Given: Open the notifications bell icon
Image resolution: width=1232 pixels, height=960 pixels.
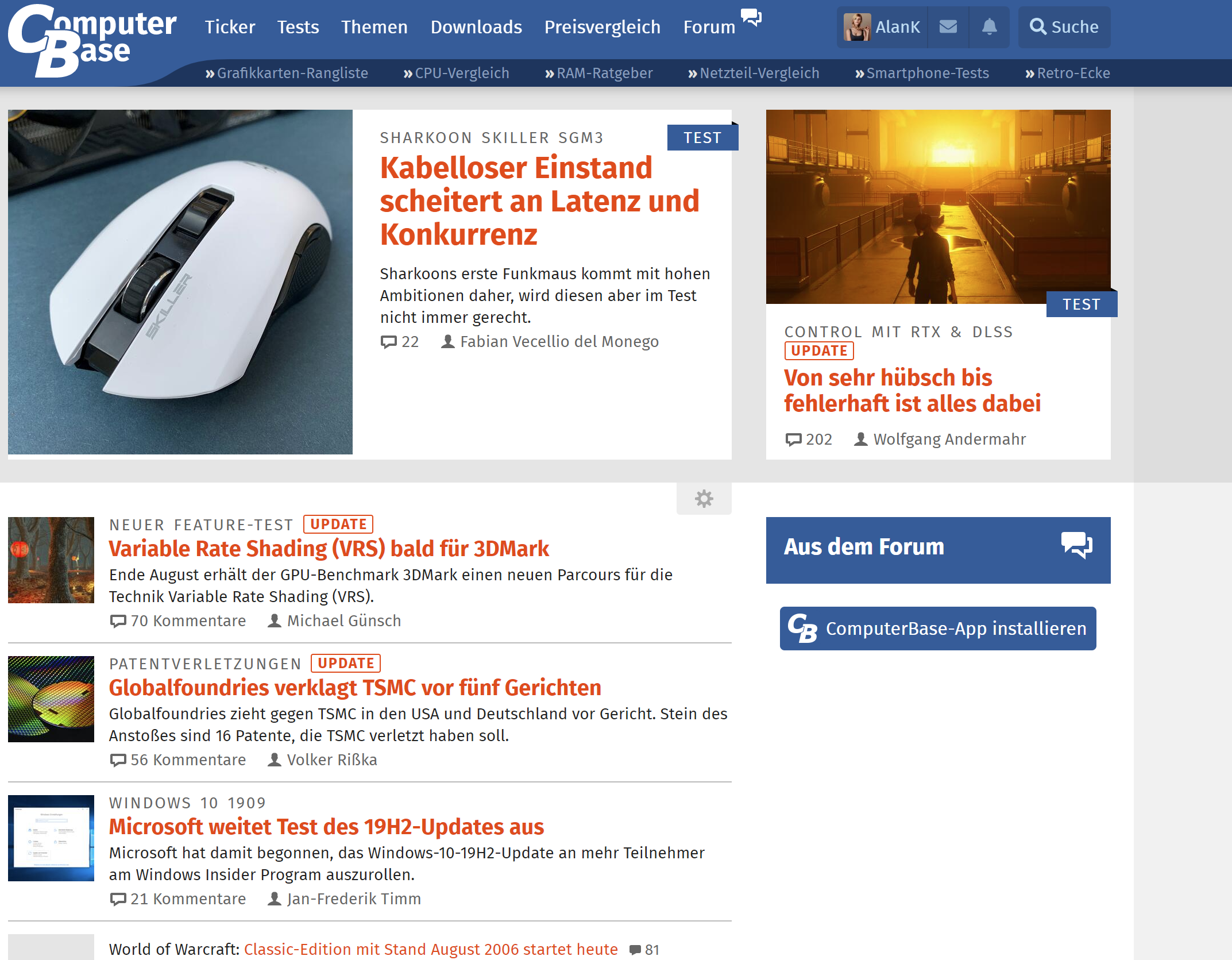Looking at the screenshot, I should tap(989, 27).
